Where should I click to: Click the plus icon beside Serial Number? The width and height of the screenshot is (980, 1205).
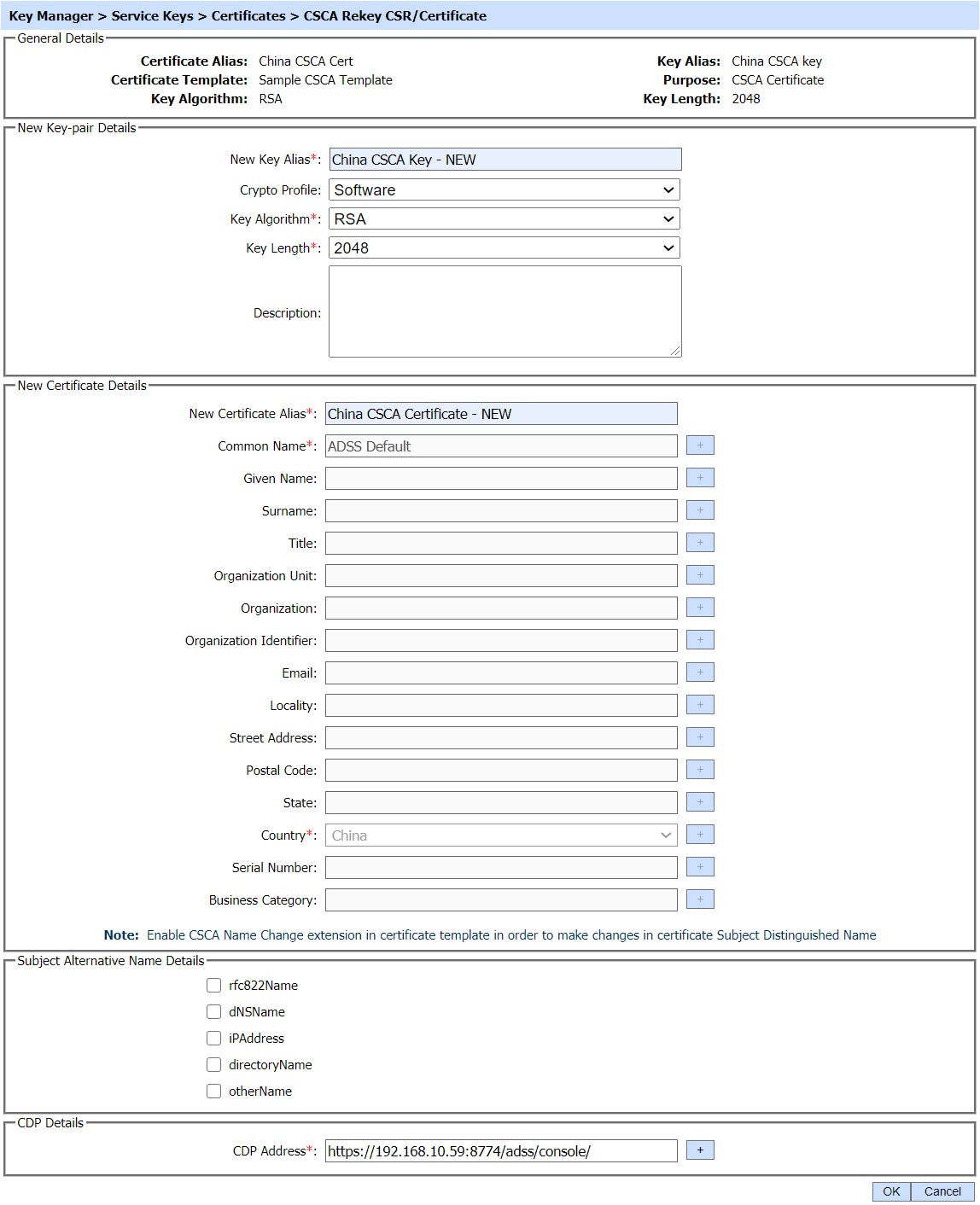tap(700, 867)
